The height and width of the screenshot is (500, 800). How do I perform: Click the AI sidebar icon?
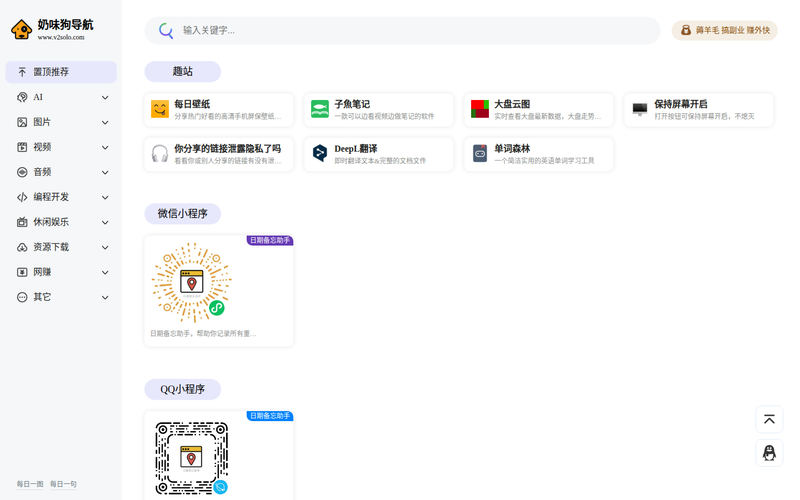(22, 97)
